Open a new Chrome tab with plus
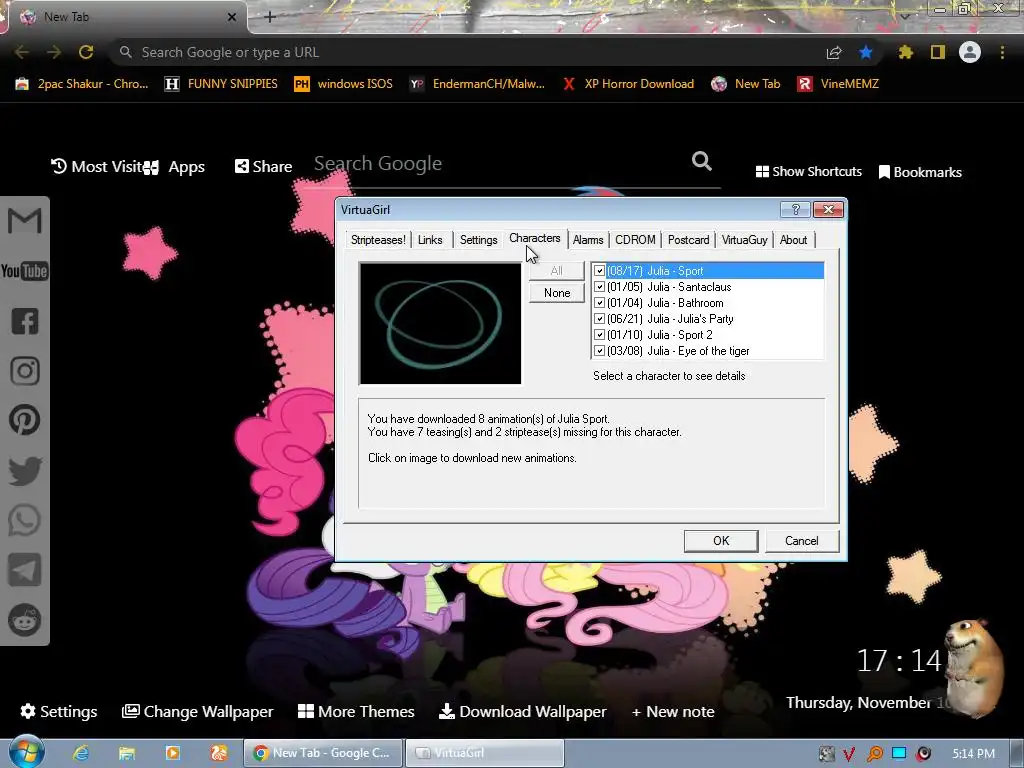Viewport: 1024px width, 768px height. click(x=270, y=17)
